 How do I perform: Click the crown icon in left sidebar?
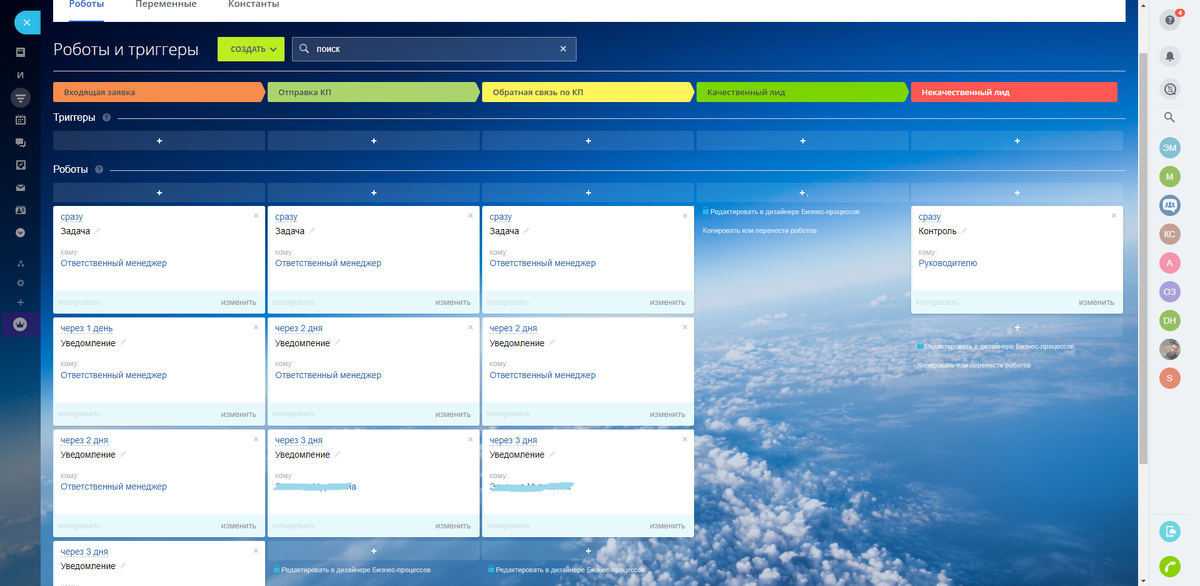(x=20, y=324)
